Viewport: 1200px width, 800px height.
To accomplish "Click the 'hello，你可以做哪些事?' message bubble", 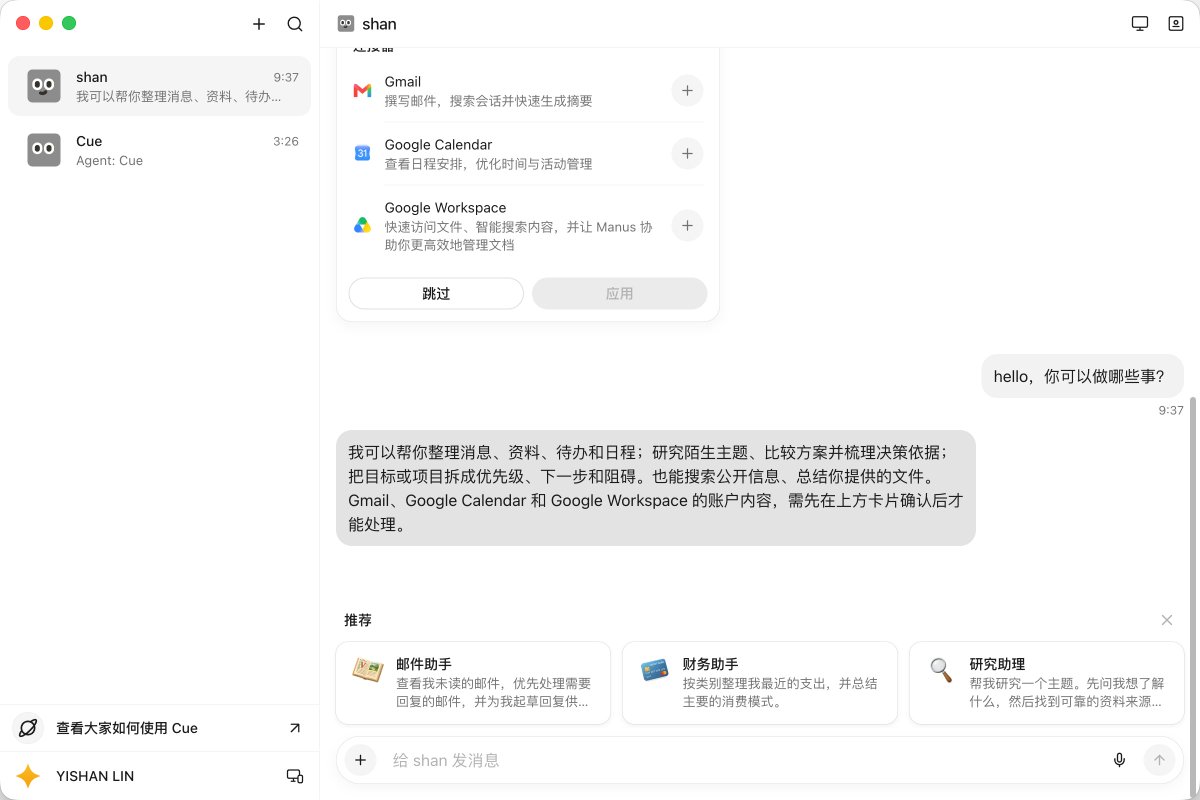I will [x=1082, y=376].
